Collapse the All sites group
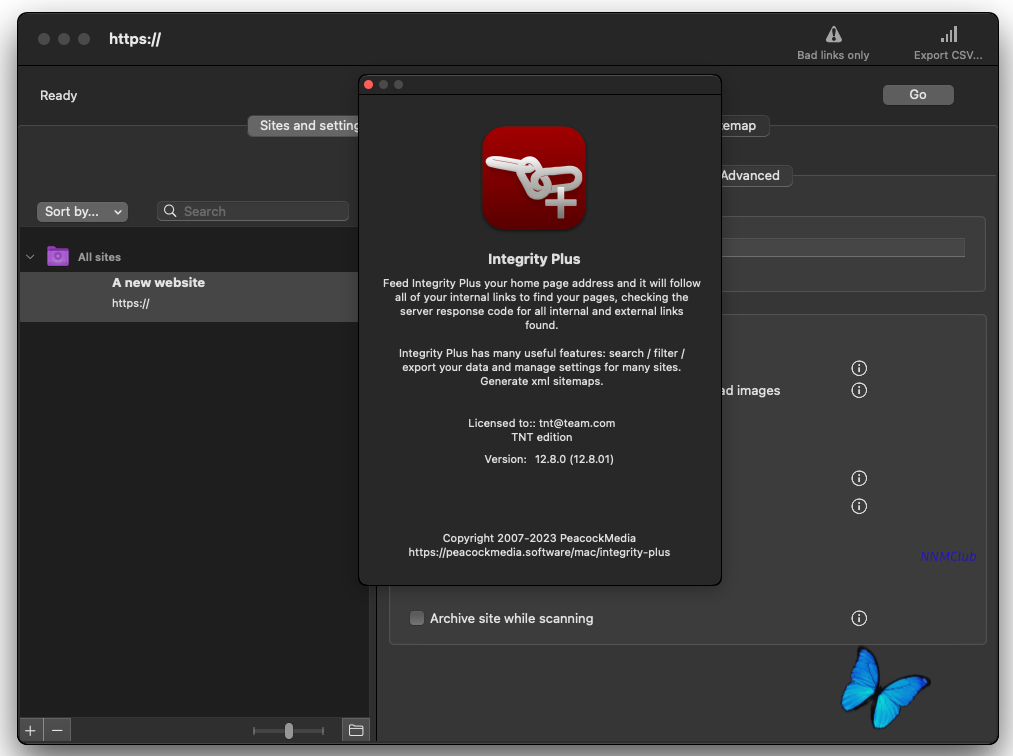This screenshot has height=756, width=1013. (30, 257)
